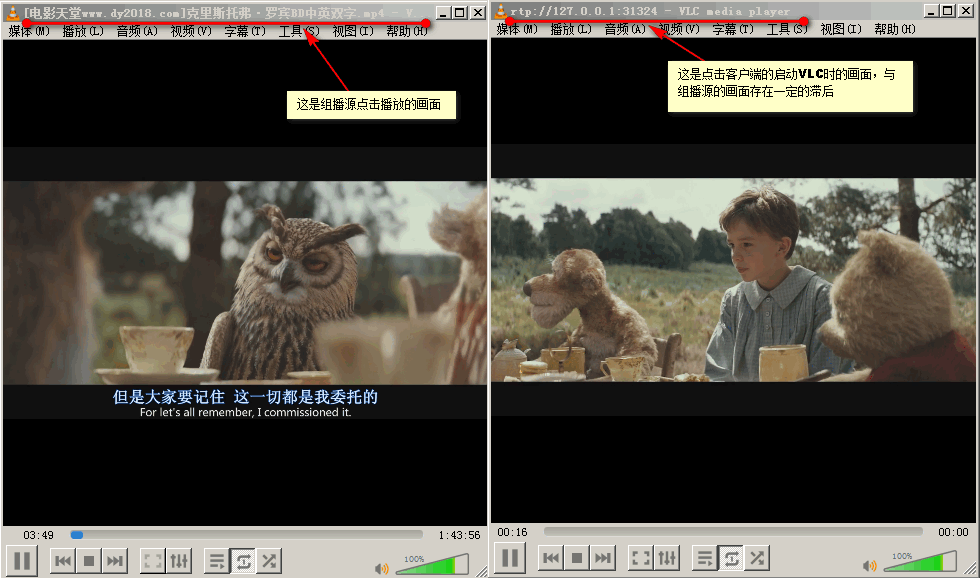Open 视频(V) menu in left VLC window
This screenshot has width=980, height=578.
191,31
